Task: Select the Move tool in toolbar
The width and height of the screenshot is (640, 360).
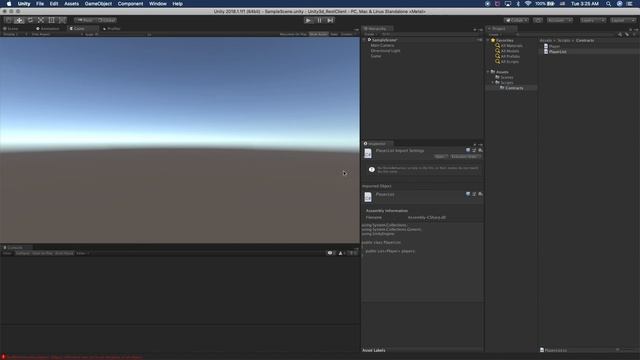Action: point(19,20)
